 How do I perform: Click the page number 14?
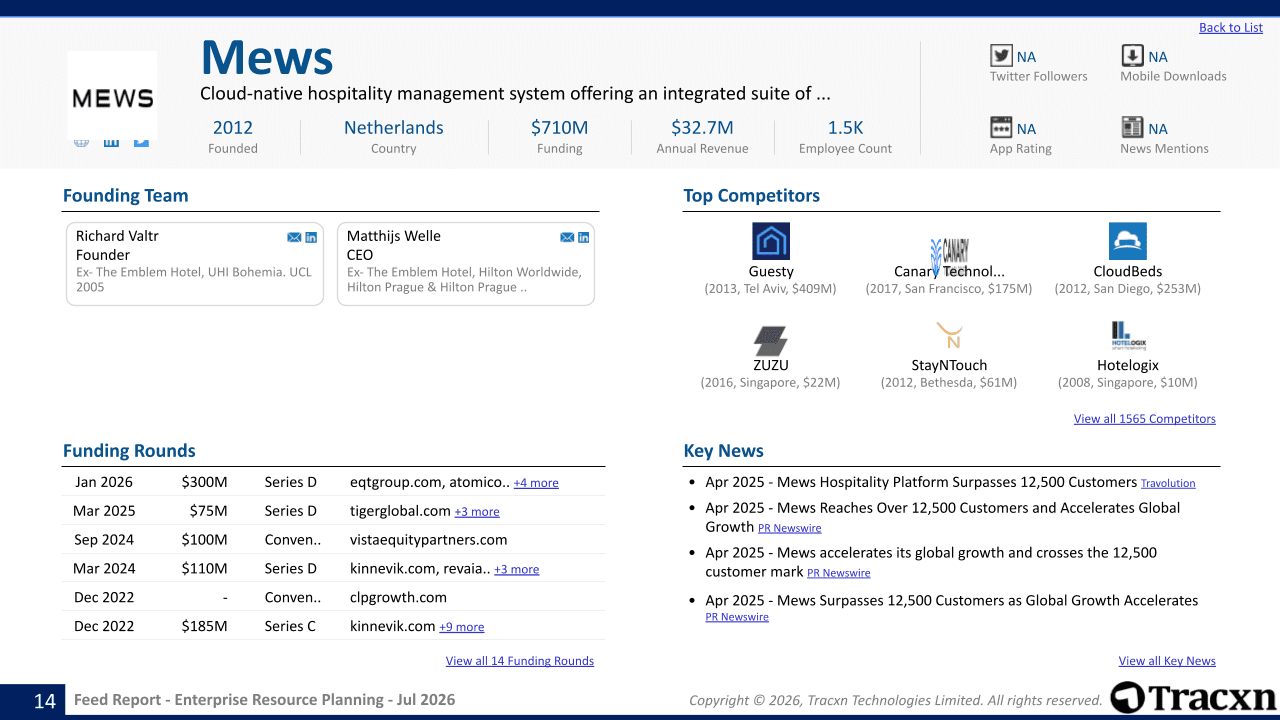point(45,701)
